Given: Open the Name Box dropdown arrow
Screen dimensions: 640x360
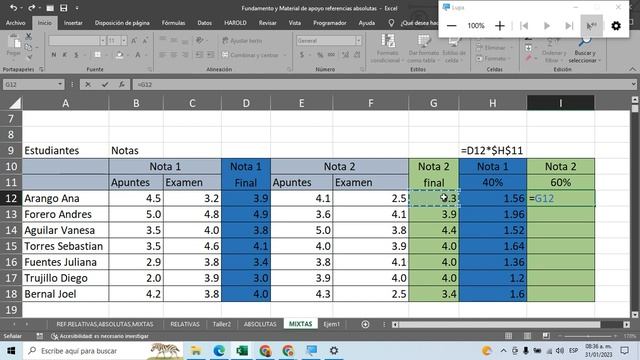Looking at the screenshot, I should [x=60, y=84].
